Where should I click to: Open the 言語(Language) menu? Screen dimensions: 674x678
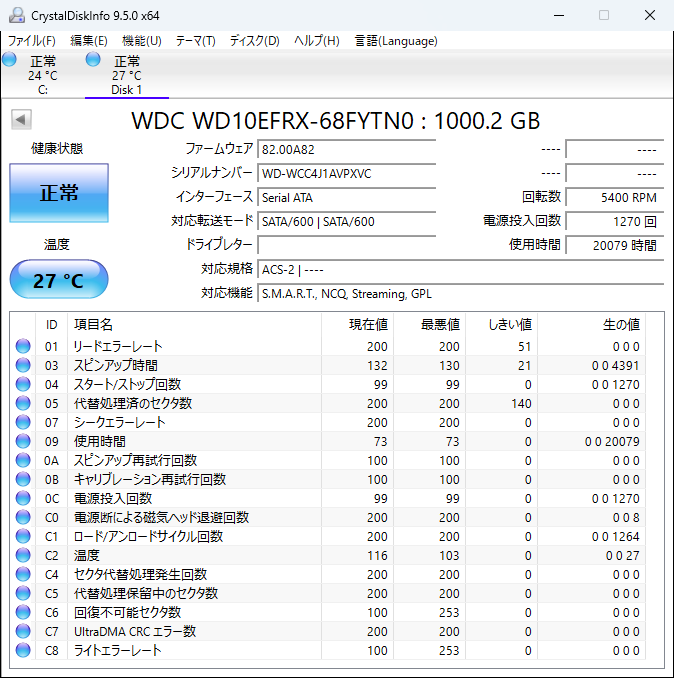coord(396,41)
